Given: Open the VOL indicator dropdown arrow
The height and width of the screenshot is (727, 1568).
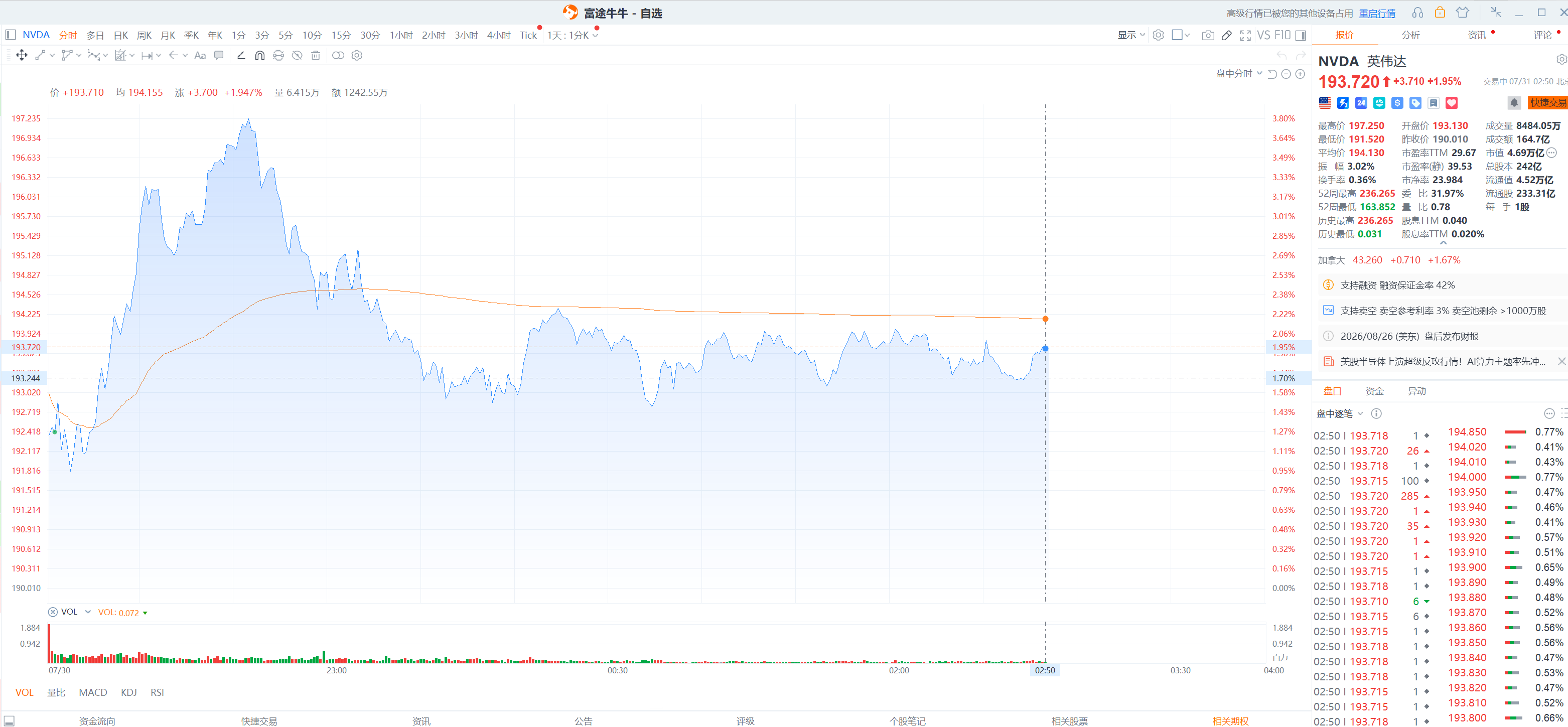Looking at the screenshot, I should (88, 612).
